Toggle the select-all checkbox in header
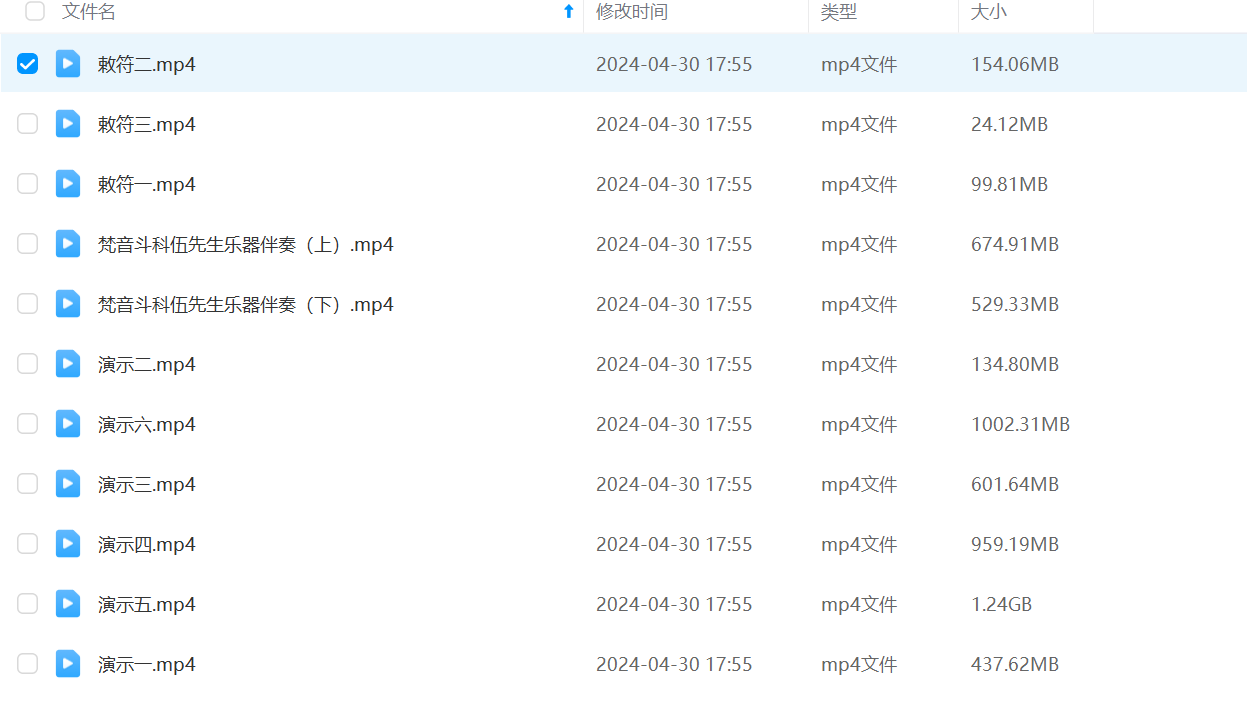The width and height of the screenshot is (1247, 701). (35, 12)
